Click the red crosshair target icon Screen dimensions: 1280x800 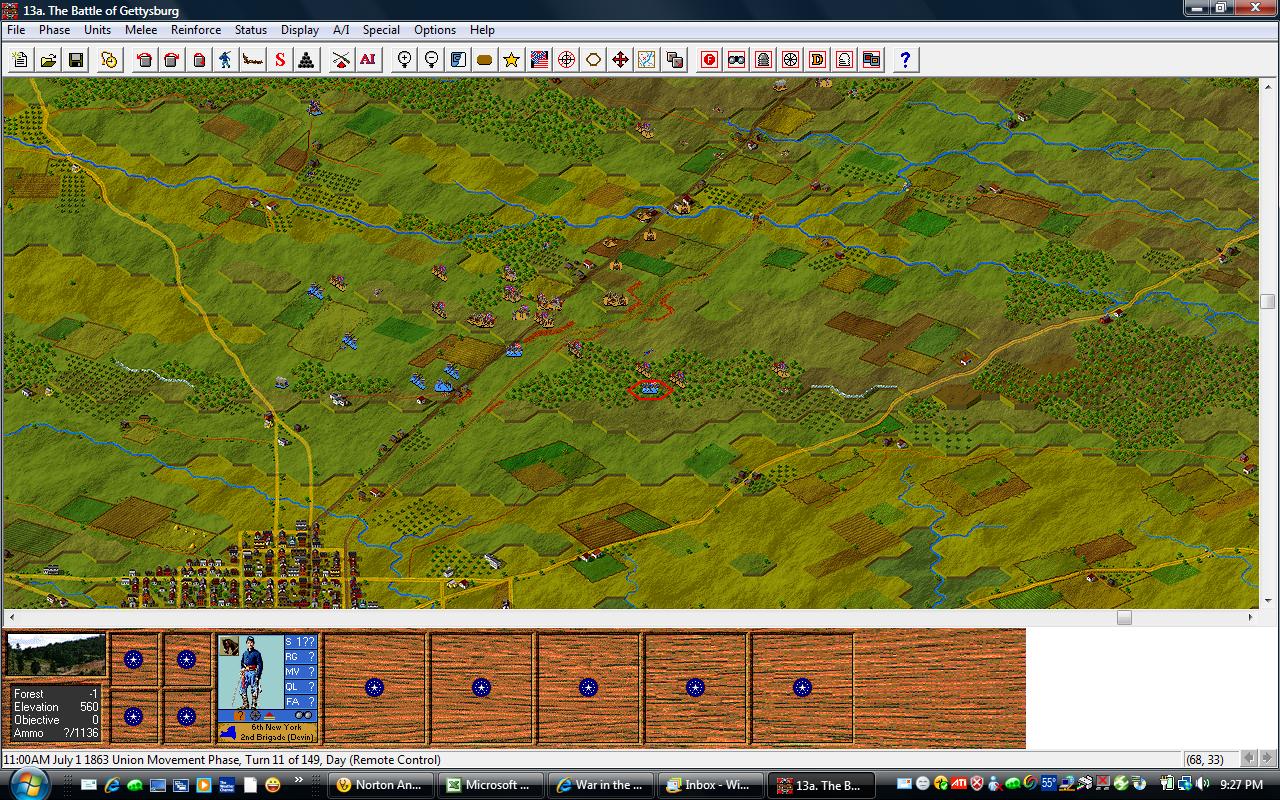(x=566, y=60)
